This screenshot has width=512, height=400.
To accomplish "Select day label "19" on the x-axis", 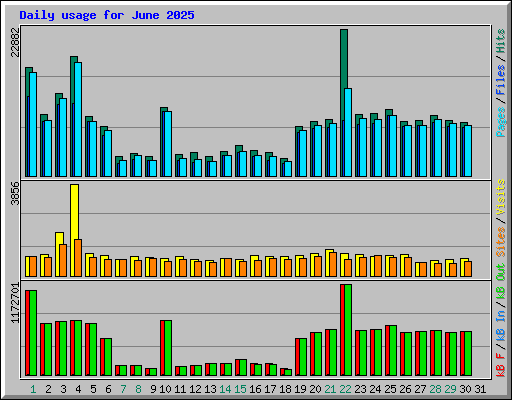I will click(x=300, y=389).
